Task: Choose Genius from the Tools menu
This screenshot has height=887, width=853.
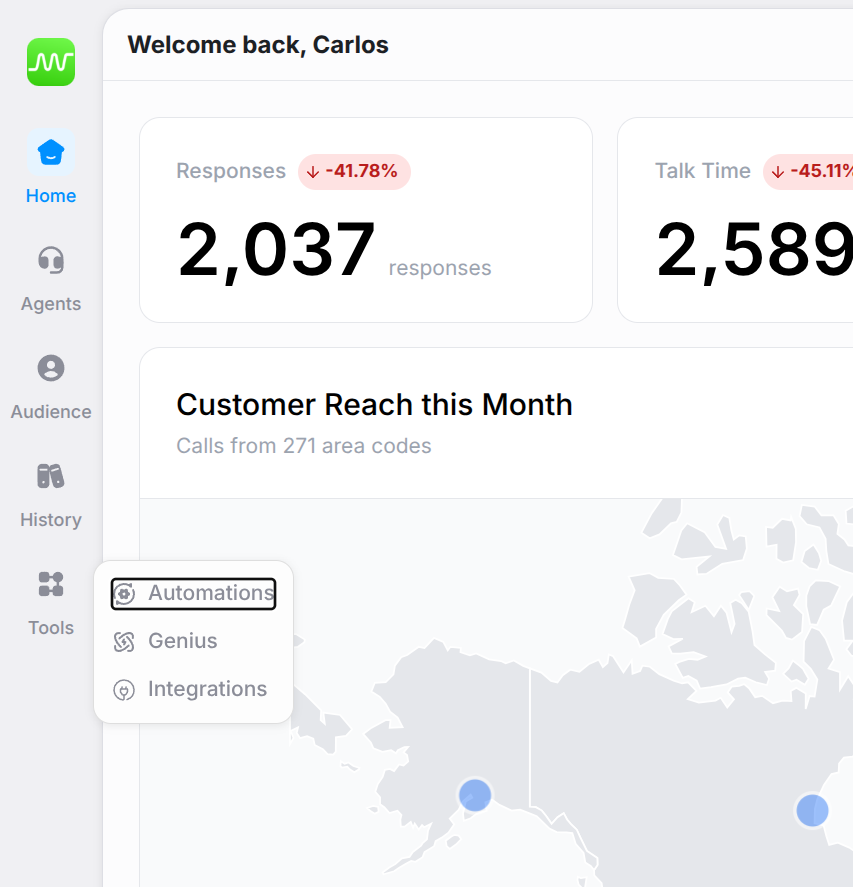Action: click(x=183, y=641)
